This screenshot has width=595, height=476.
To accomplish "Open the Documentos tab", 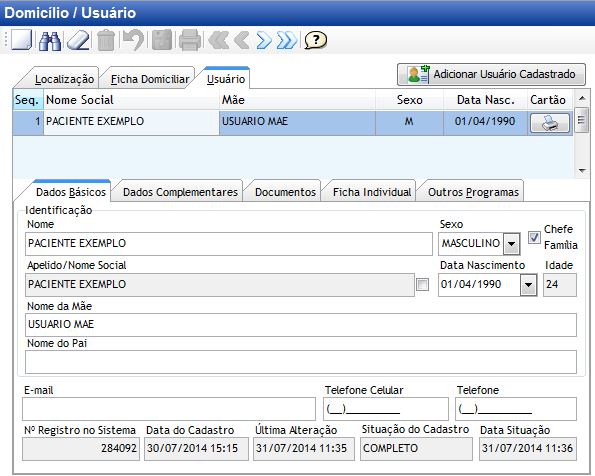I will (285, 192).
